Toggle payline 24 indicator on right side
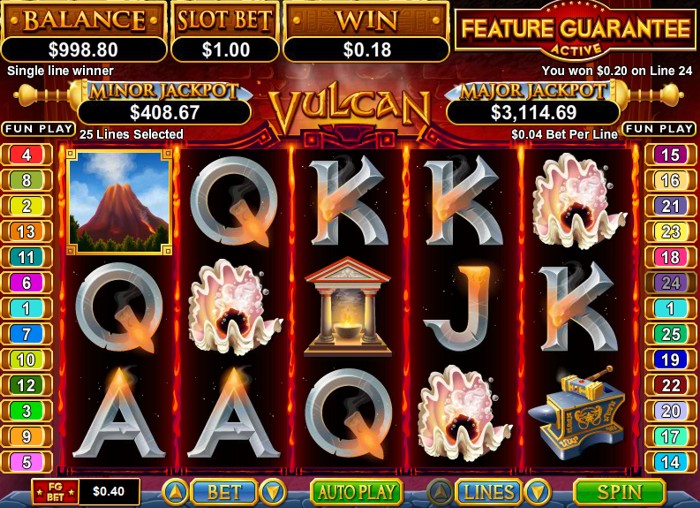 click(670, 283)
